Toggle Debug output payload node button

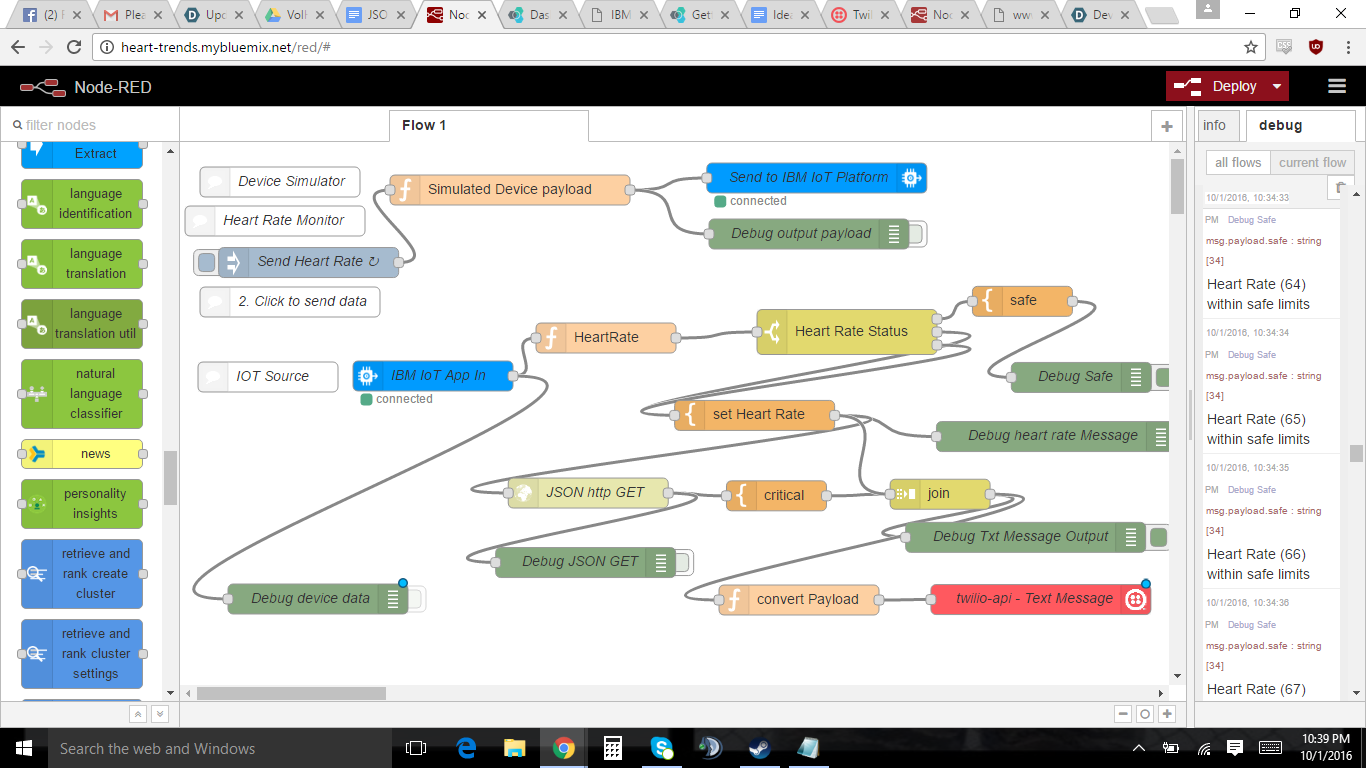(x=916, y=234)
